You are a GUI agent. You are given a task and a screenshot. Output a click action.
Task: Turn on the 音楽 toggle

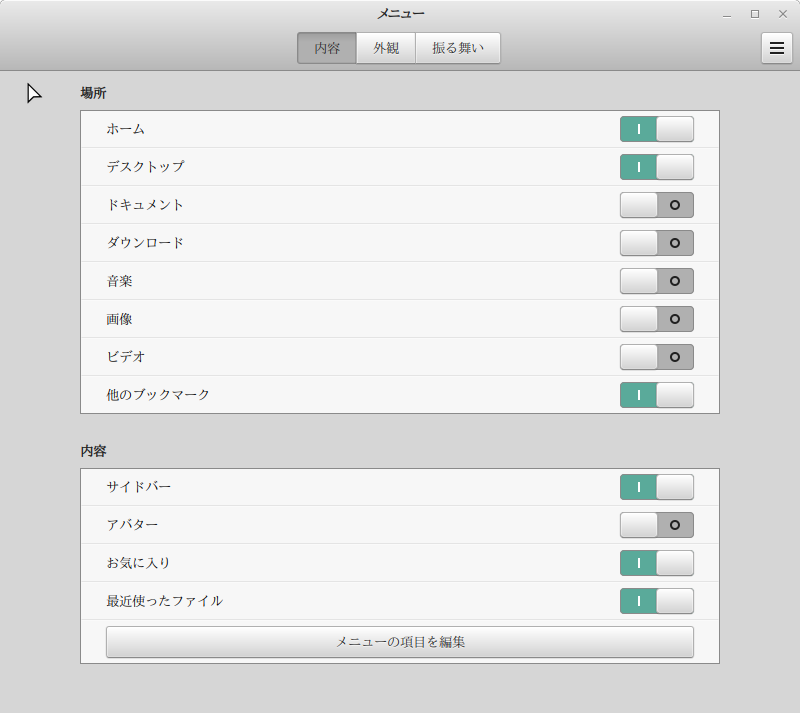[656, 281]
